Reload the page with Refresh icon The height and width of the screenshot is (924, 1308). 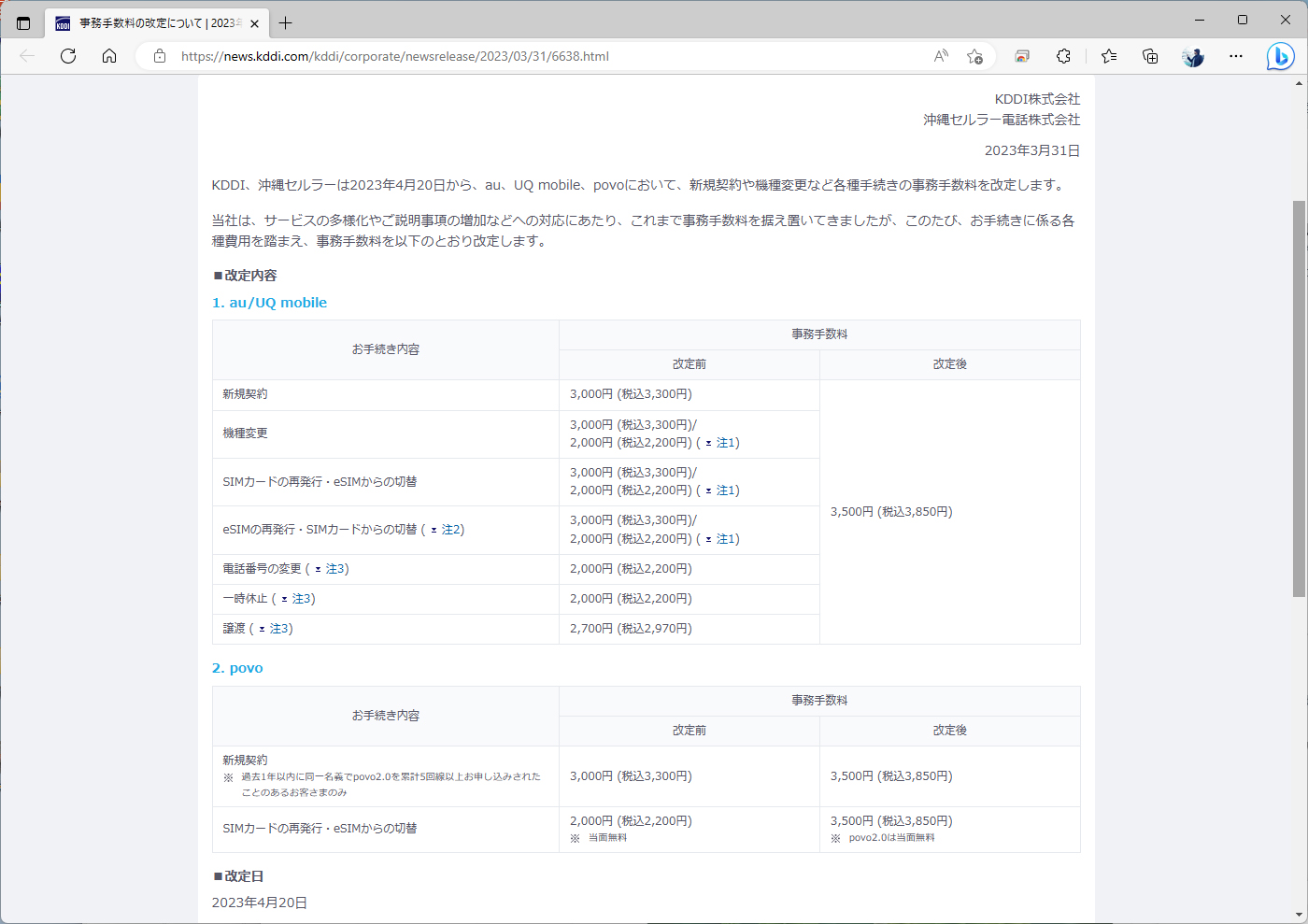[x=68, y=56]
